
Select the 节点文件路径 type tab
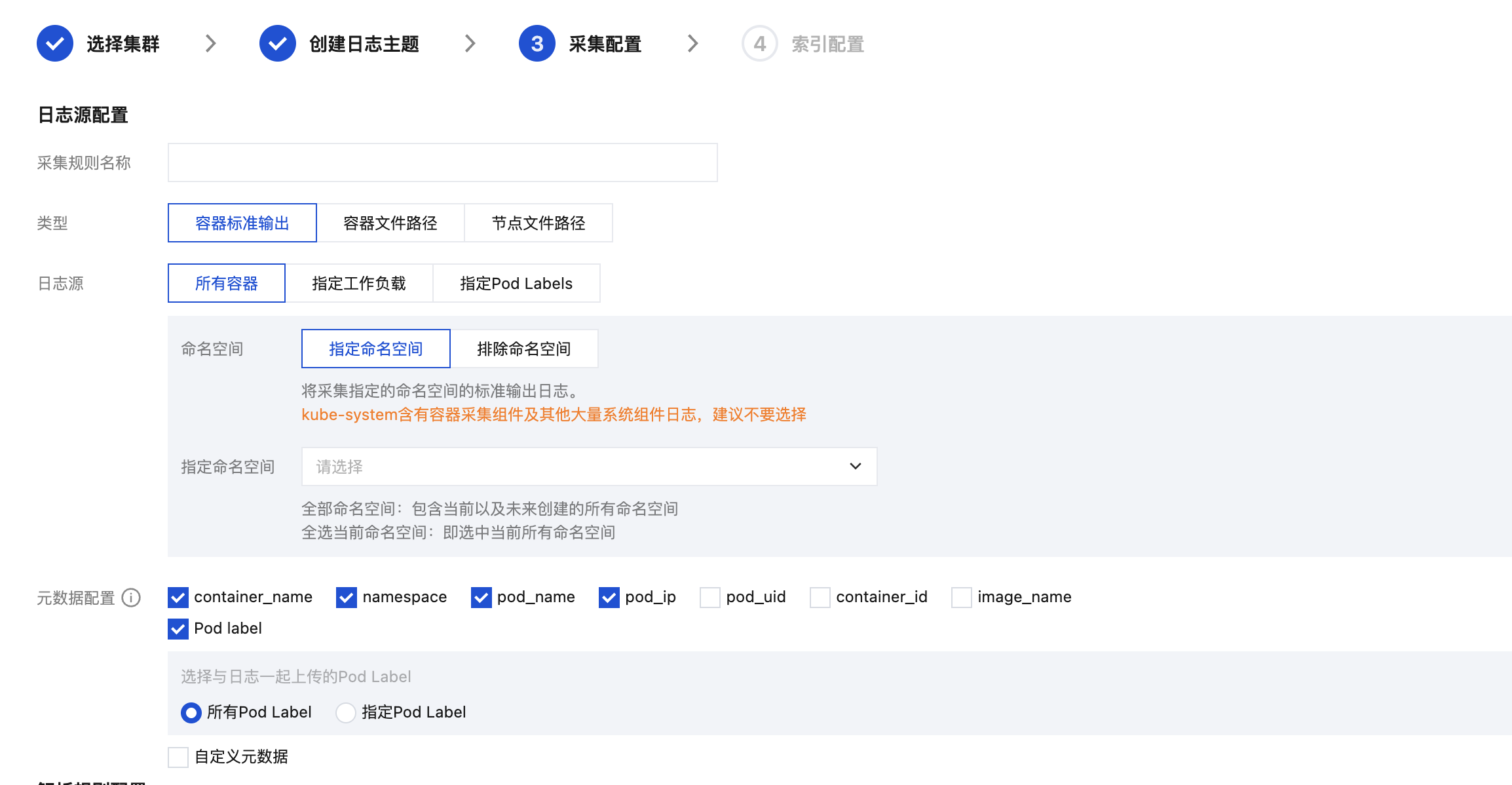[x=539, y=223]
